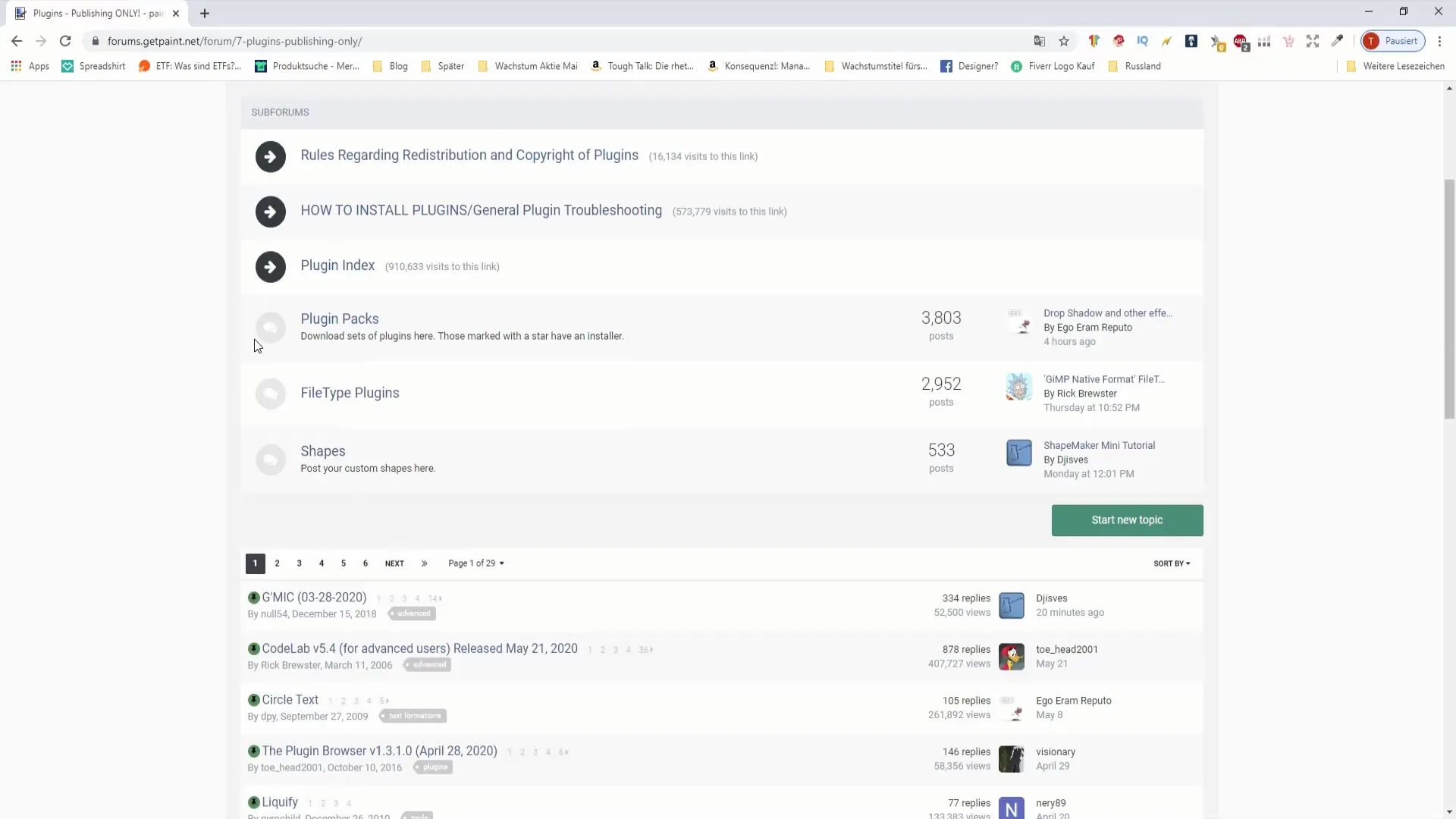Open G'MIC (03-28-2020) topic
1456x819 pixels.
pos(314,598)
